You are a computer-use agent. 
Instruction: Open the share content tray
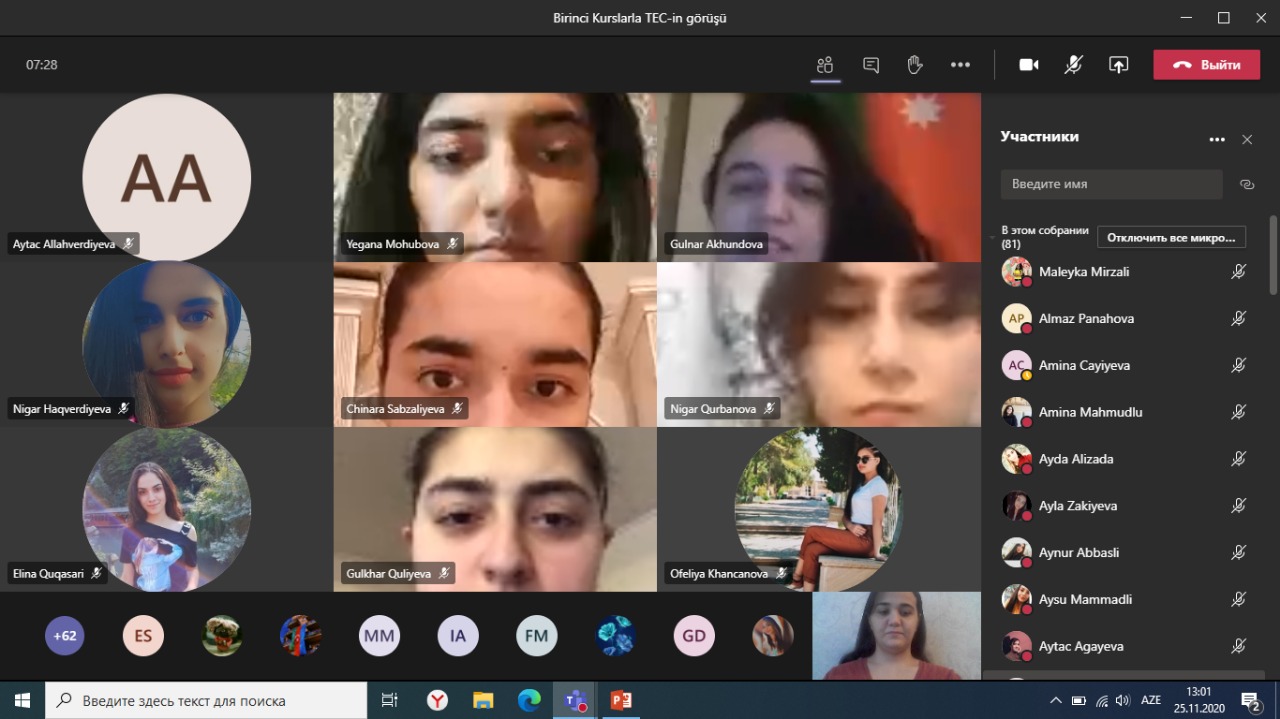(x=1118, y=65)
